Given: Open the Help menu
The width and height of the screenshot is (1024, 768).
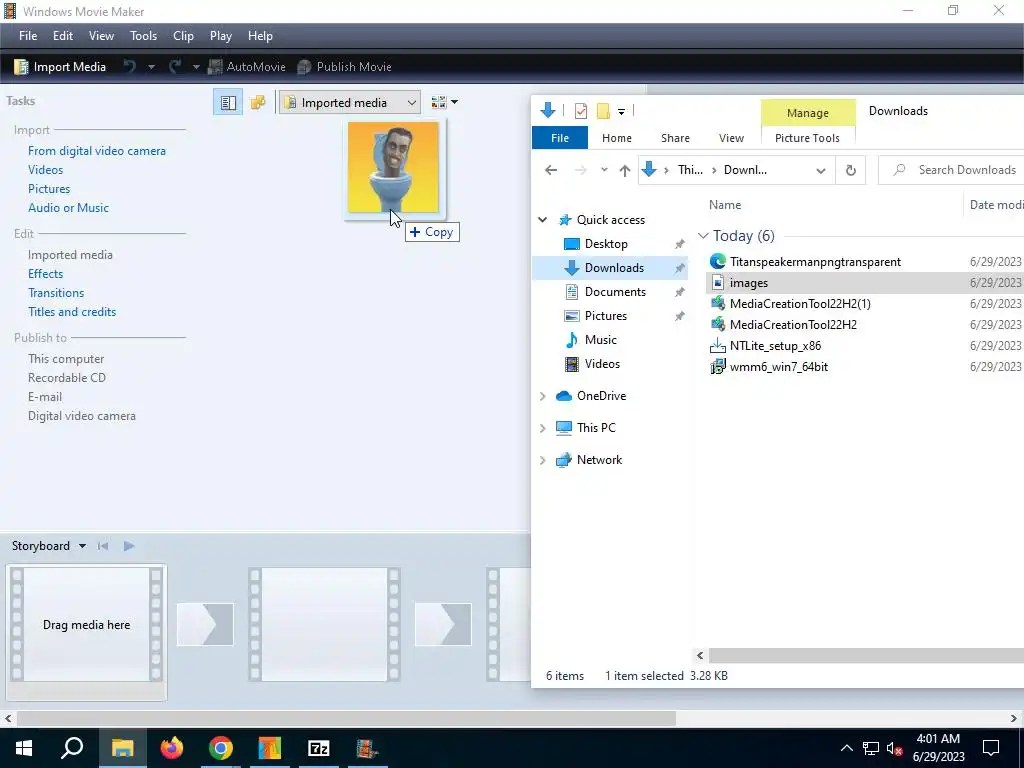Looking at the screenshot, I should click(x=260, y=36).
